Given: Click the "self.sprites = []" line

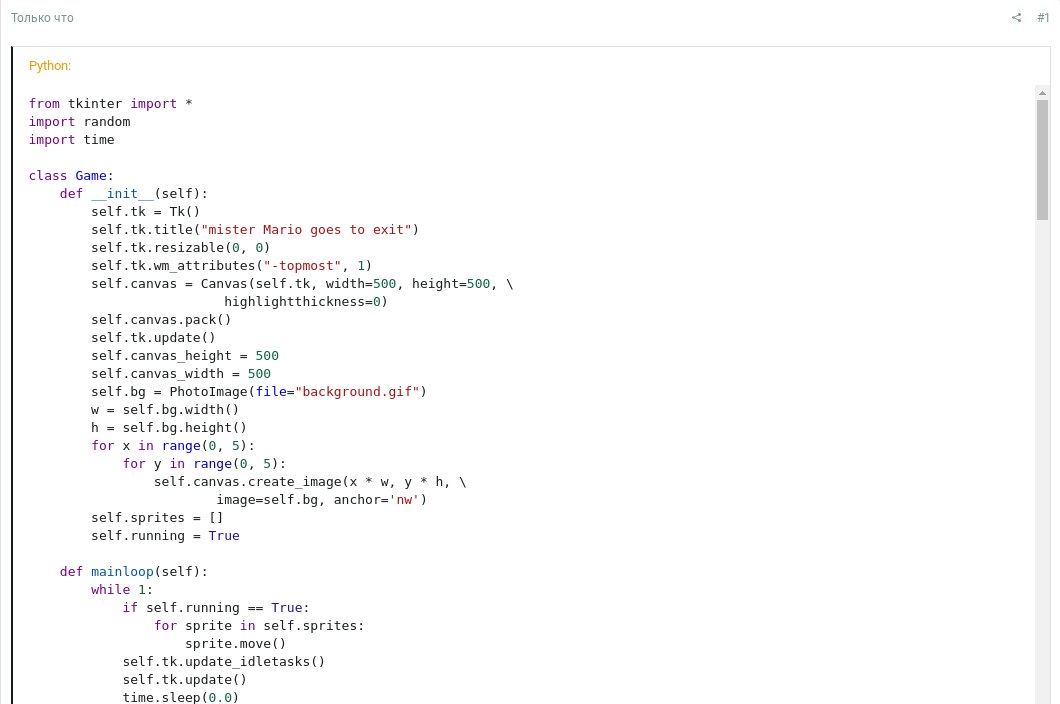Looking at the screenshot, I should (x=157, y=518).
